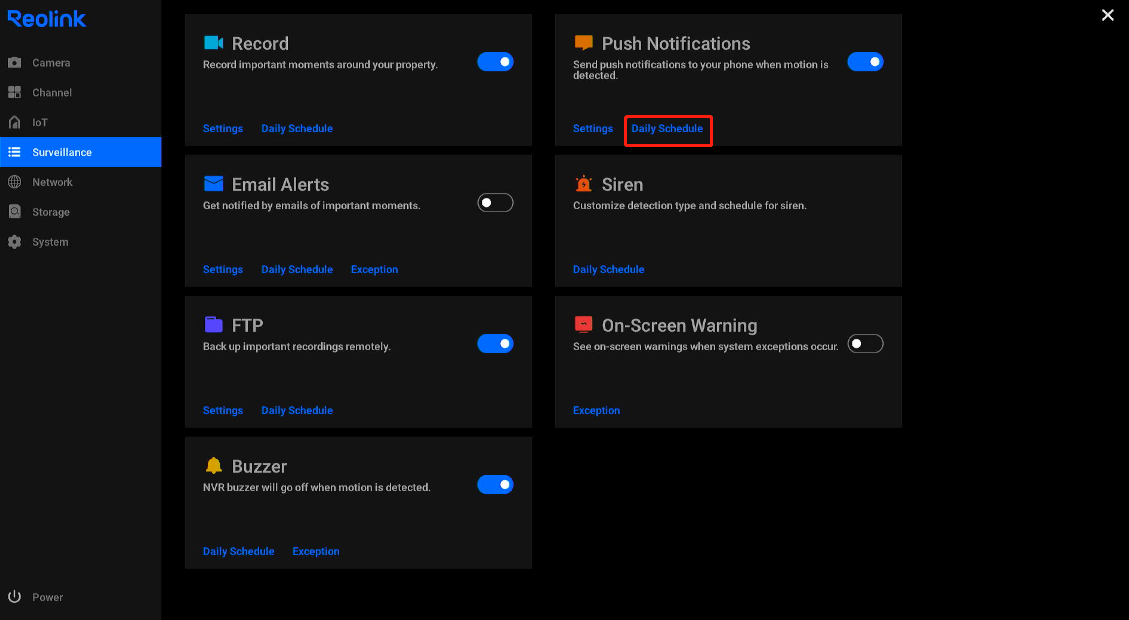Go to the Channel section

81,92
